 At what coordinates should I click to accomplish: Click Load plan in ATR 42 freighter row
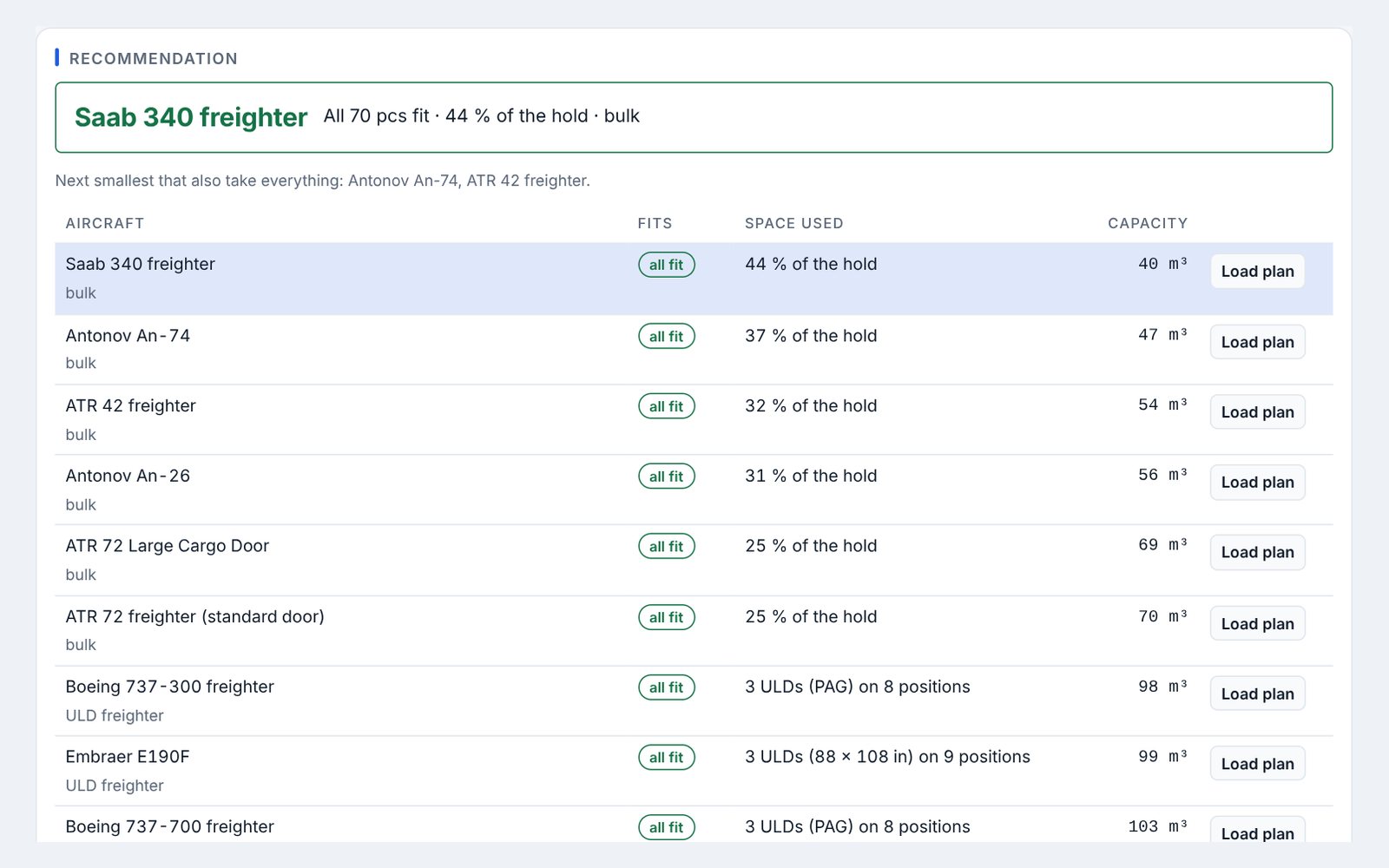1257,412
